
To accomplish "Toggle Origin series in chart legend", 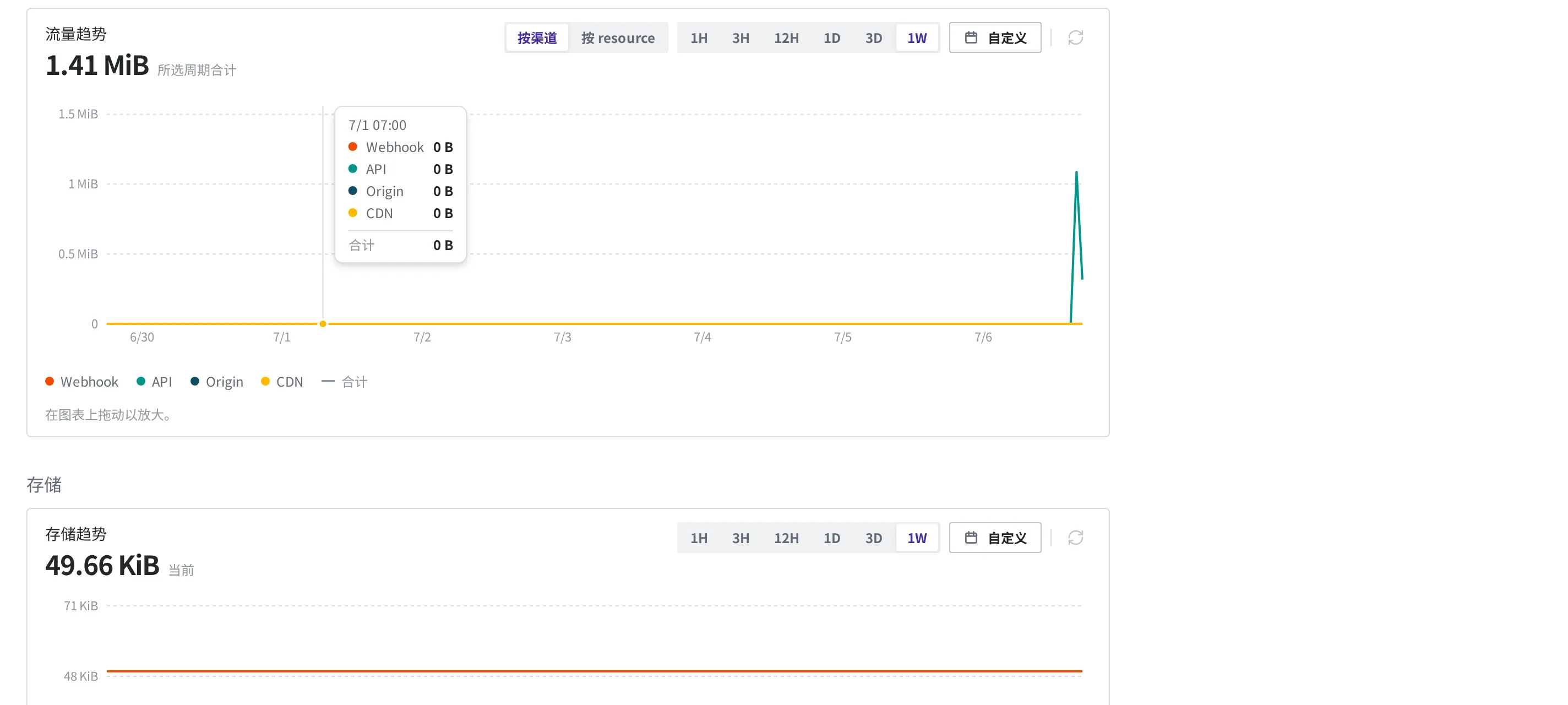I will coord(217,382).
